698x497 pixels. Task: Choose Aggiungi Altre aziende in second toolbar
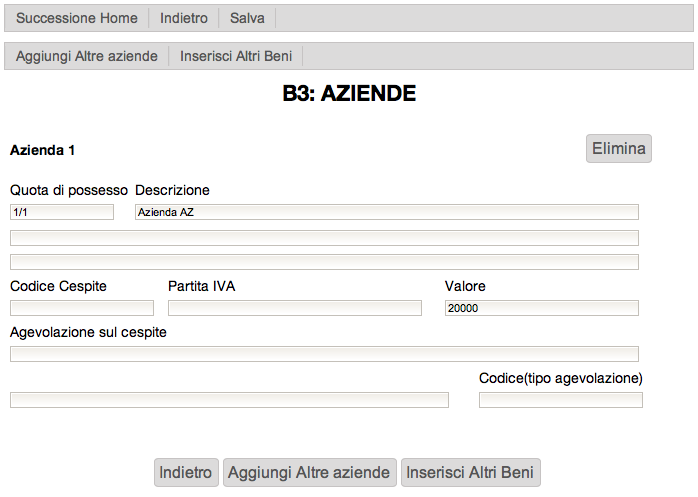click(x=87, y=56)
